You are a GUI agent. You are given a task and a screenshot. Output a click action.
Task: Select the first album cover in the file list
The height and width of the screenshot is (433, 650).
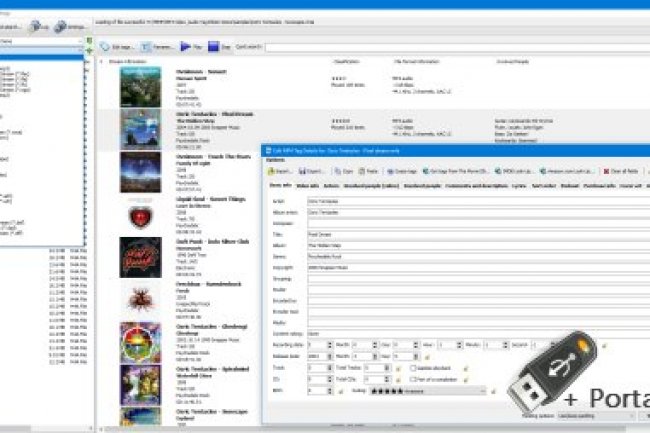pos(141,87)
